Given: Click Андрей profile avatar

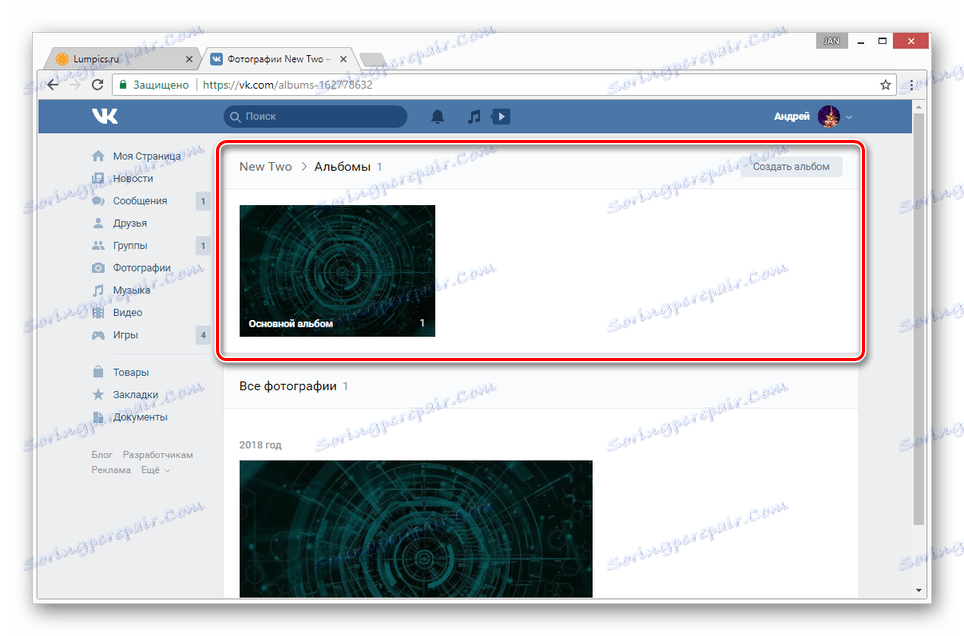Looking at the screenshot, I should click(x=828, y=116).
